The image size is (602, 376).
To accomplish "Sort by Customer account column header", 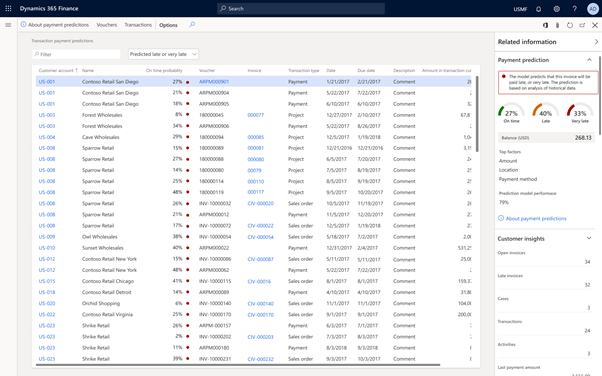I will point(56,70).
